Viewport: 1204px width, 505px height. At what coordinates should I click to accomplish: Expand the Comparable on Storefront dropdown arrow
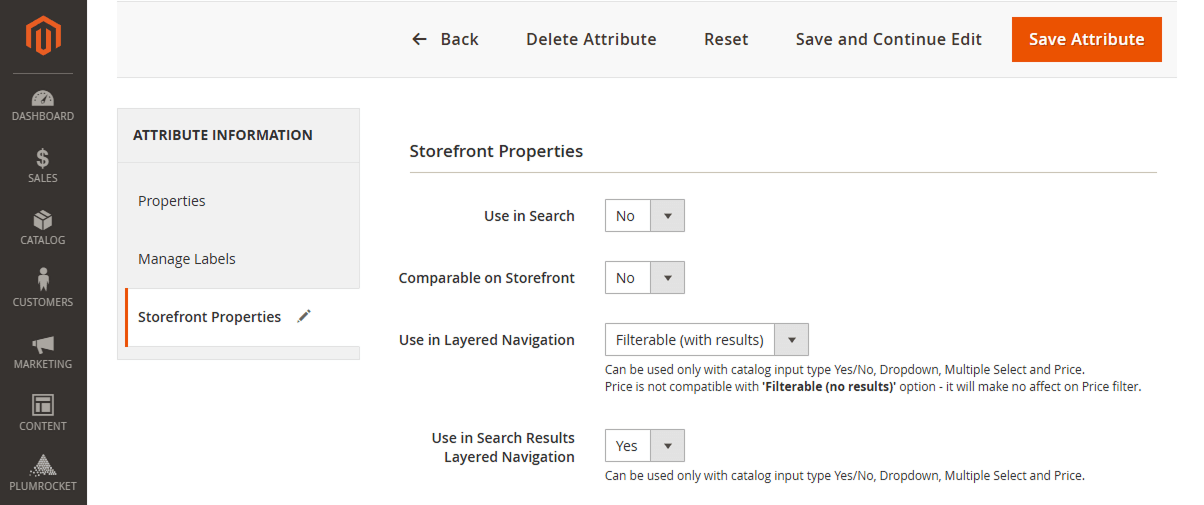(667, 278)
